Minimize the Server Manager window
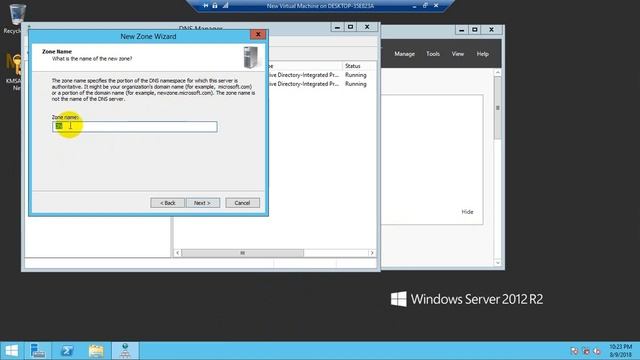Screen dimensions: 640x360 (462, 30)
